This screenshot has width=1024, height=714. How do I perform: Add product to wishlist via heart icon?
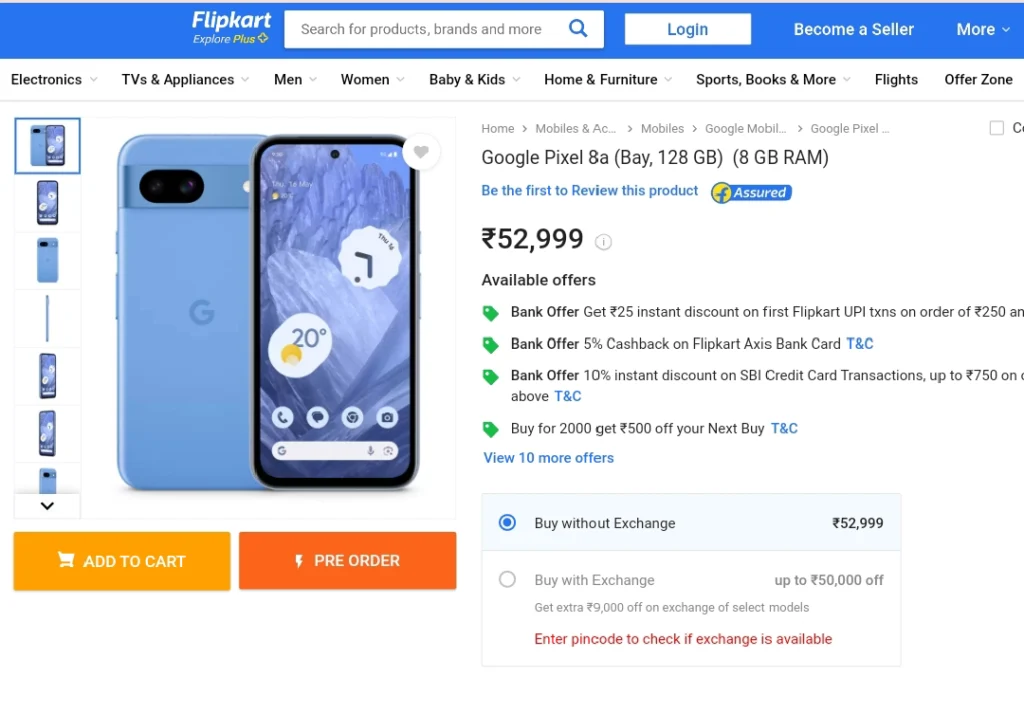click(x=421, y=152)
